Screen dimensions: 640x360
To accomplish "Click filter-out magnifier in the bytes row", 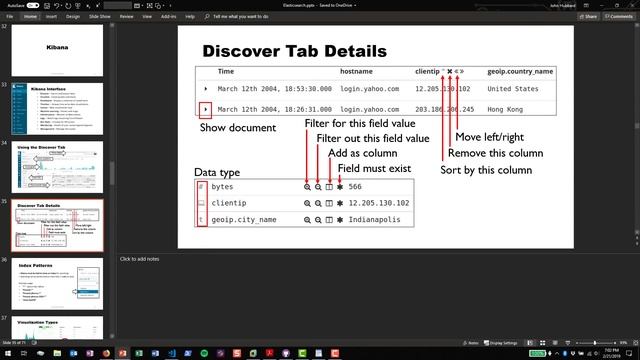I will (318, 187).
